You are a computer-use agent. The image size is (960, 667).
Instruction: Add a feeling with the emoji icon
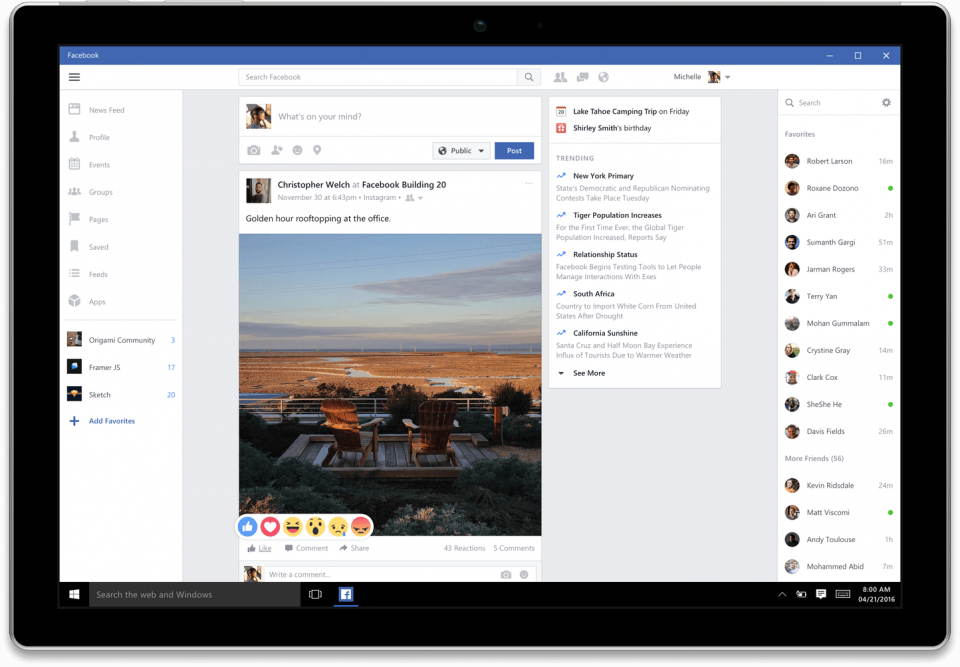coord(297,150)
